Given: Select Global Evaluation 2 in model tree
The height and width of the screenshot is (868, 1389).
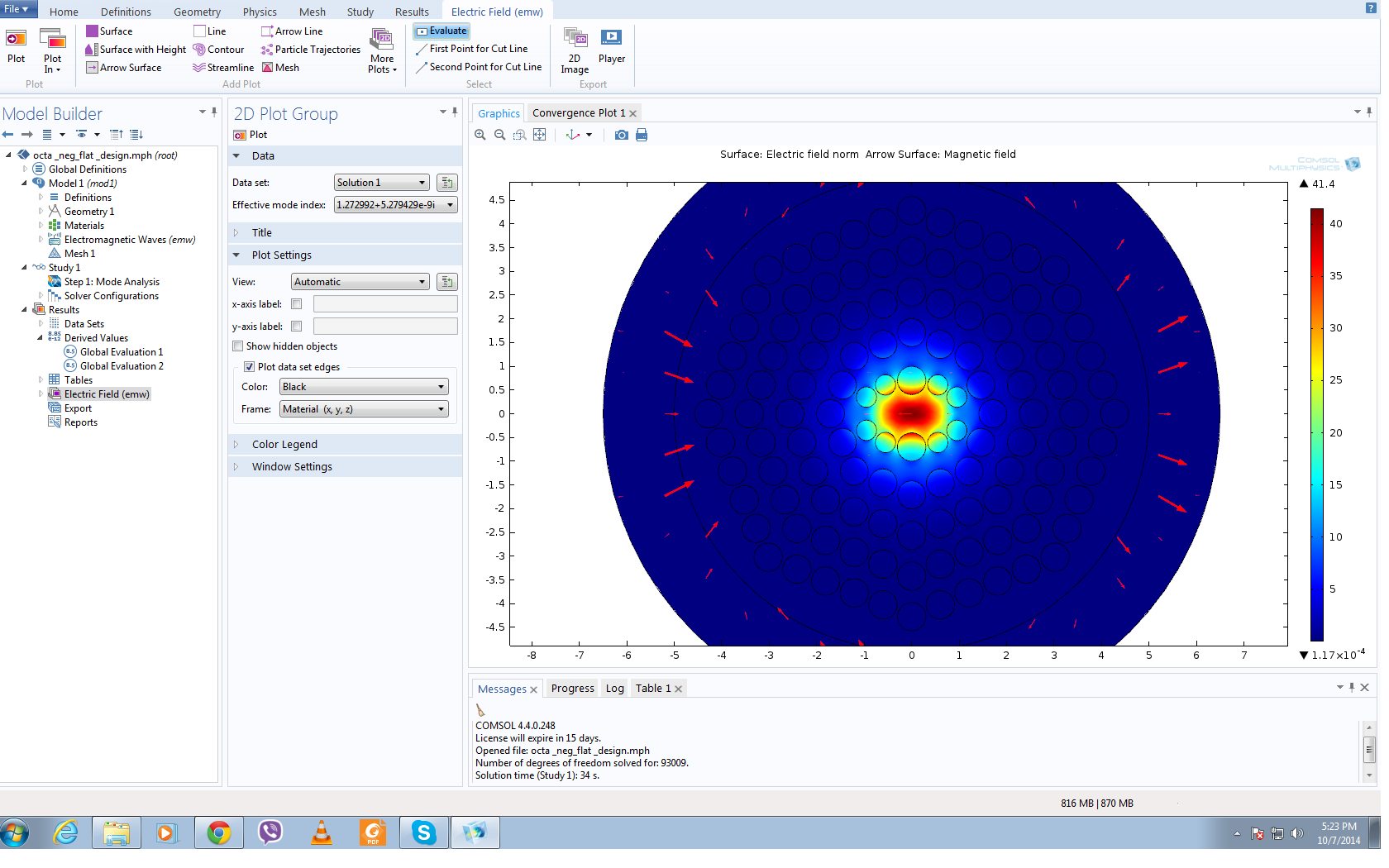Looking at the screenshot, I should point(122,366).
